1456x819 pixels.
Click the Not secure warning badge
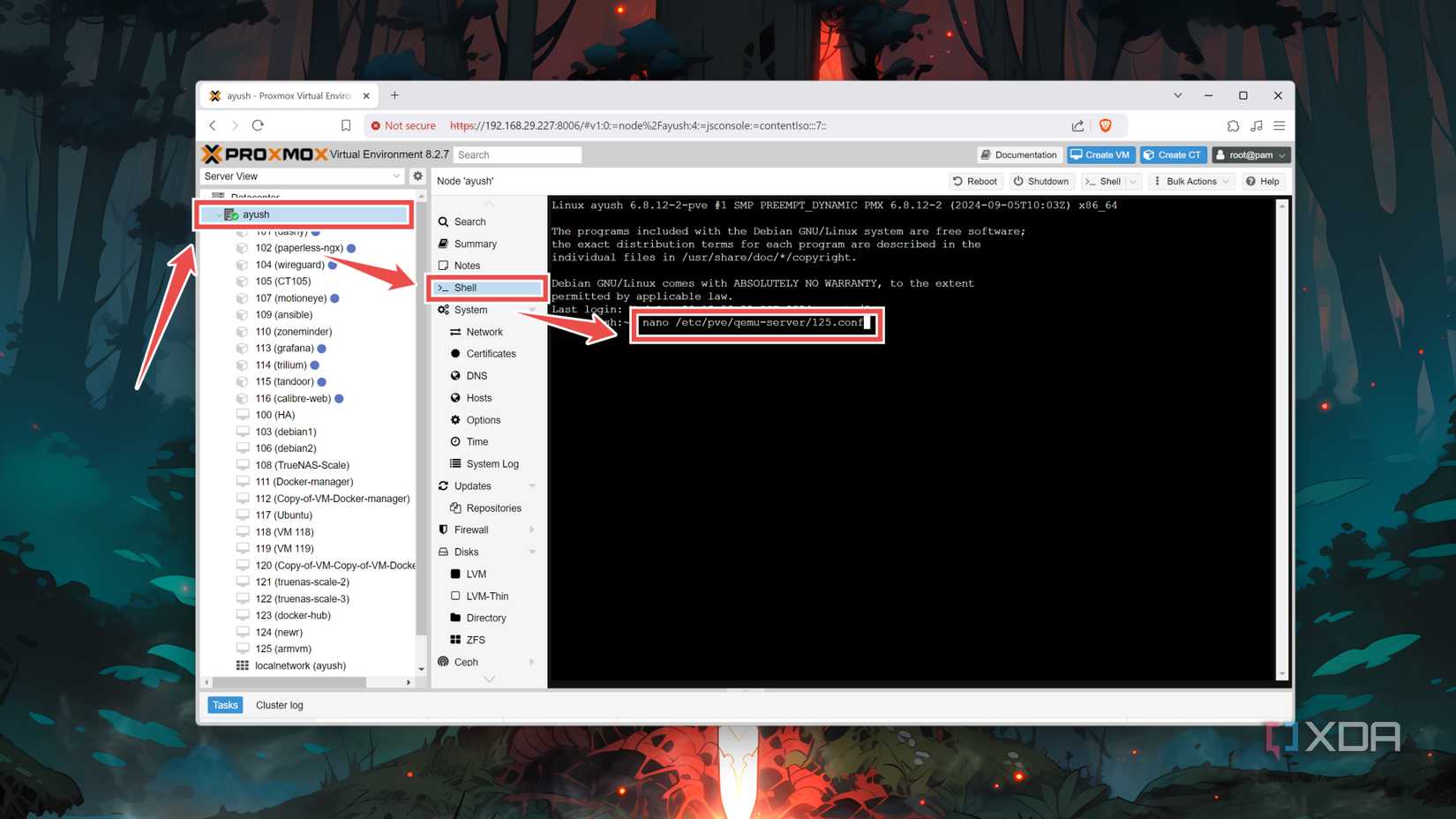[x=403, y=125]
